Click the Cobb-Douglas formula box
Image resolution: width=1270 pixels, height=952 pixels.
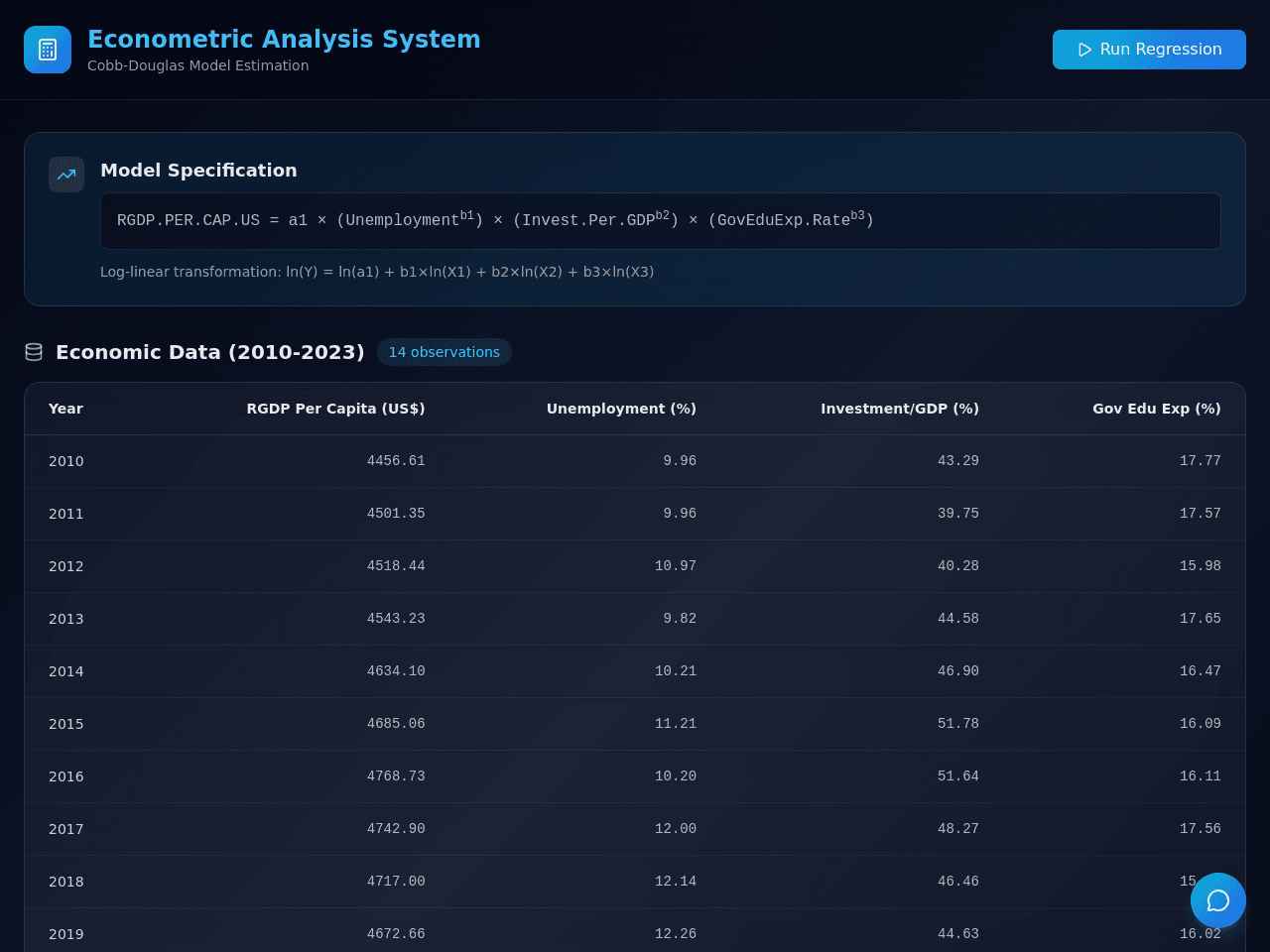pyautogui.click(x=661, y=221)
